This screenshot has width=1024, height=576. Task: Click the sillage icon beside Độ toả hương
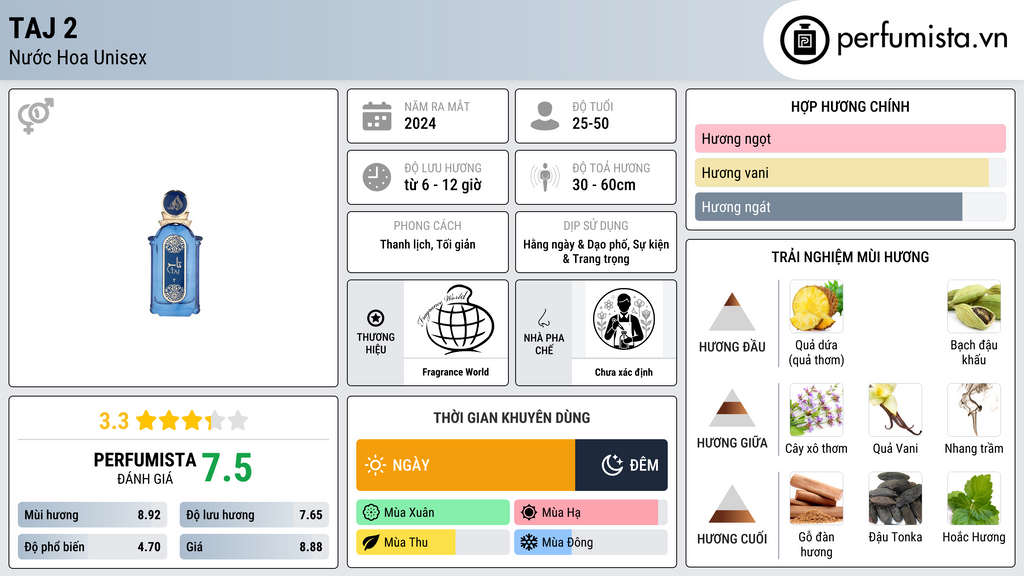click(545, 177)
